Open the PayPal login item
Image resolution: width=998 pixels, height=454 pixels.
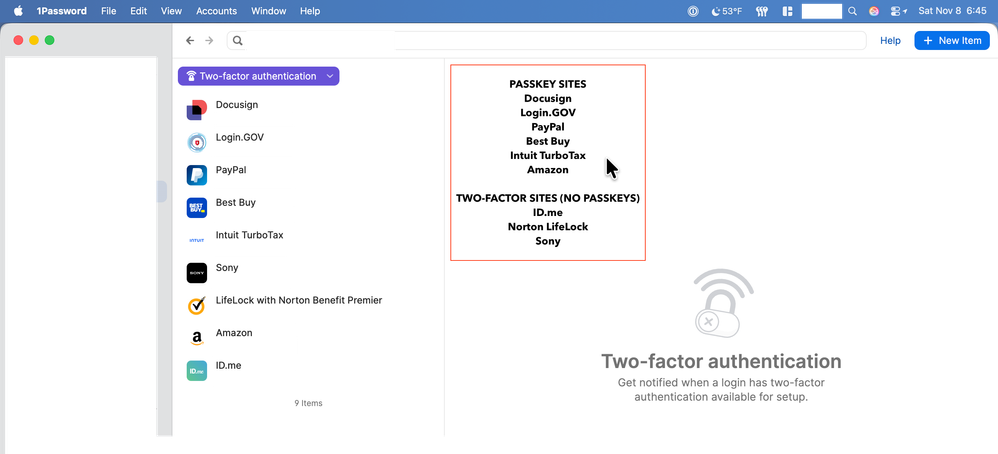tap(231, 170)
